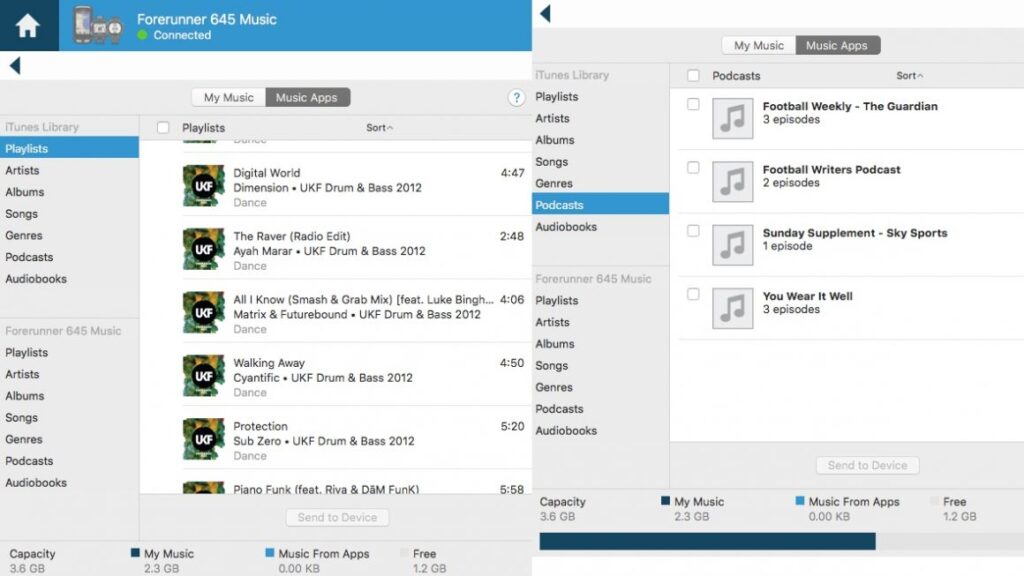The height and width of the screenshot is (576, 1024).
Task: Open the Sort dropdown in Playlists panel
Action: pyautogui.click(x=379, y=128)
